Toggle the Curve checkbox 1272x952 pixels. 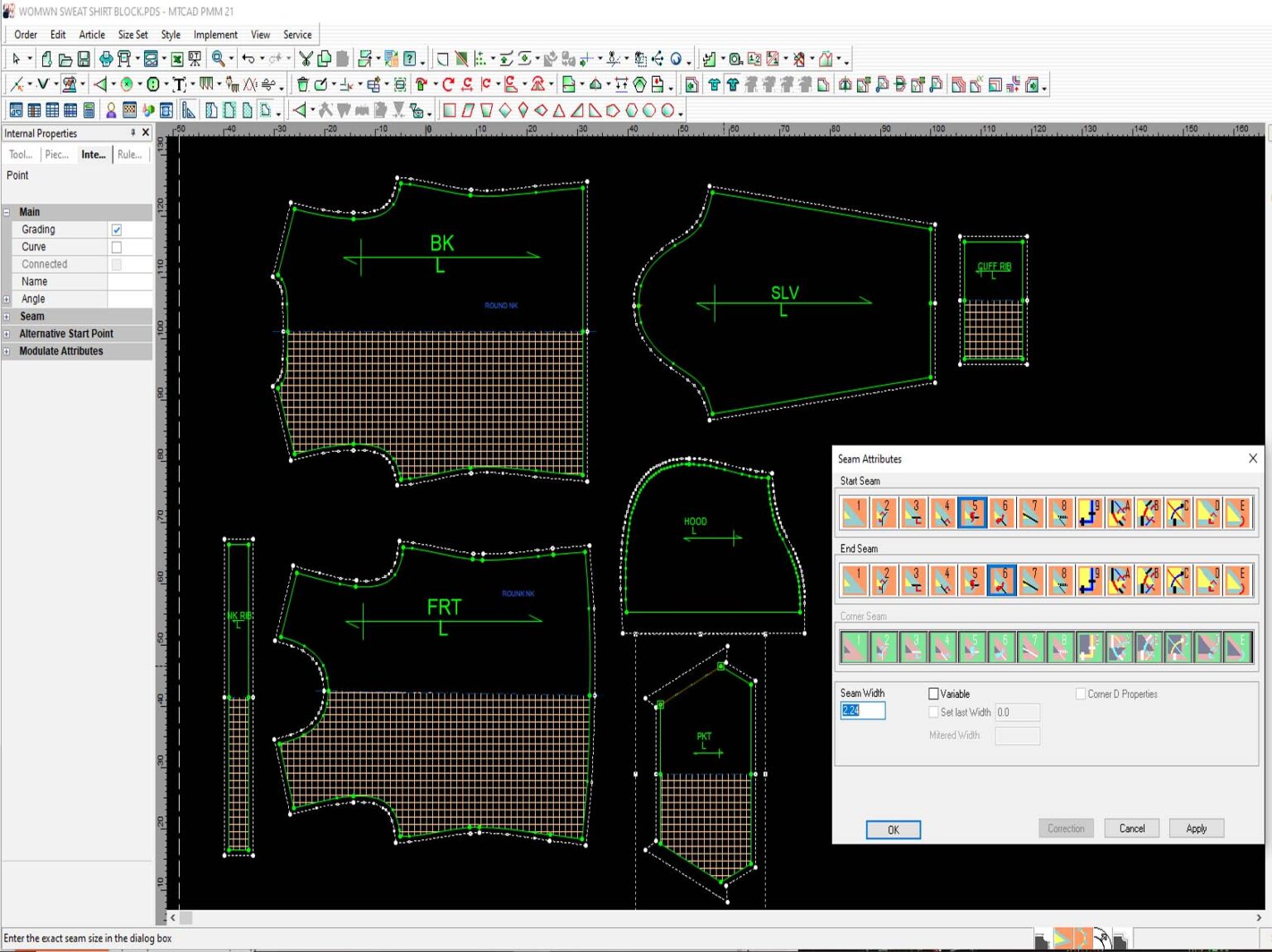[x=116, y=247]
